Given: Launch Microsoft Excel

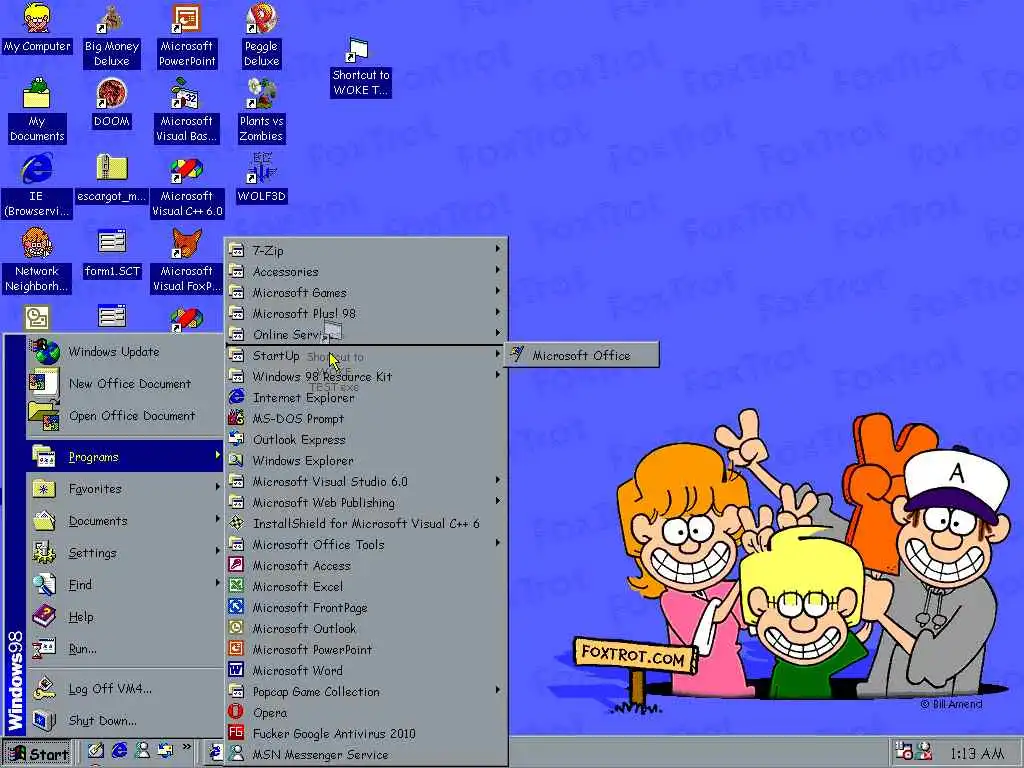Looking at the screenshot, I should pos(366,586).
